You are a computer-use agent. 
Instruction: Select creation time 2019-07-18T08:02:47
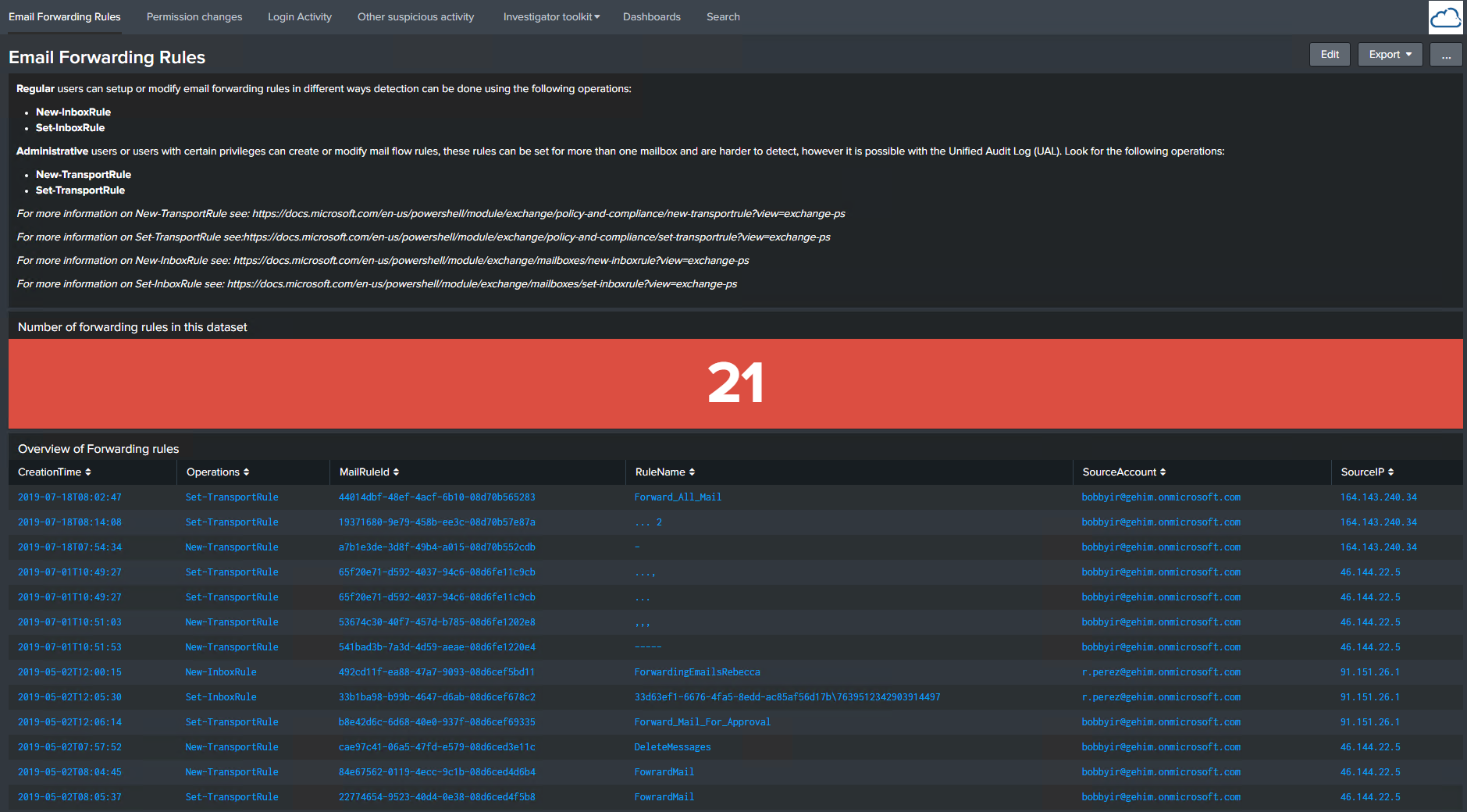click(69, 497)
